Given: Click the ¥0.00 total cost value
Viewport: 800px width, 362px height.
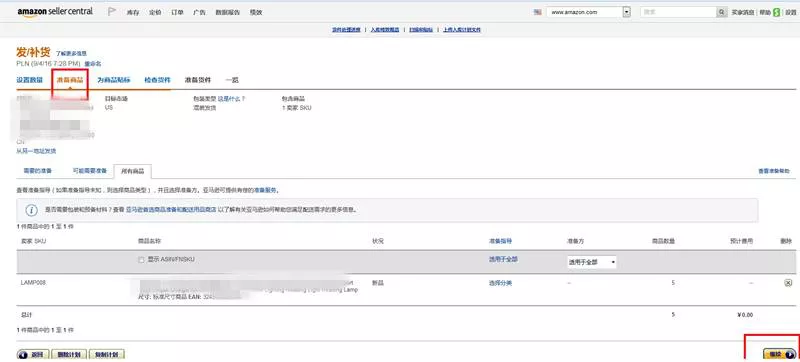Looking at the screenshot, I should pyautogui.click(x=745, y=315).
